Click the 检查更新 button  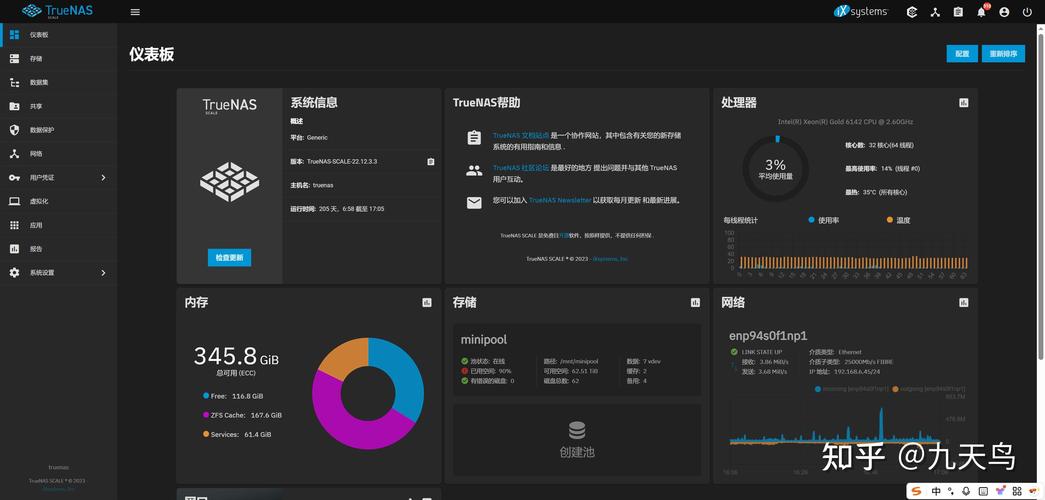click(229, 257)
